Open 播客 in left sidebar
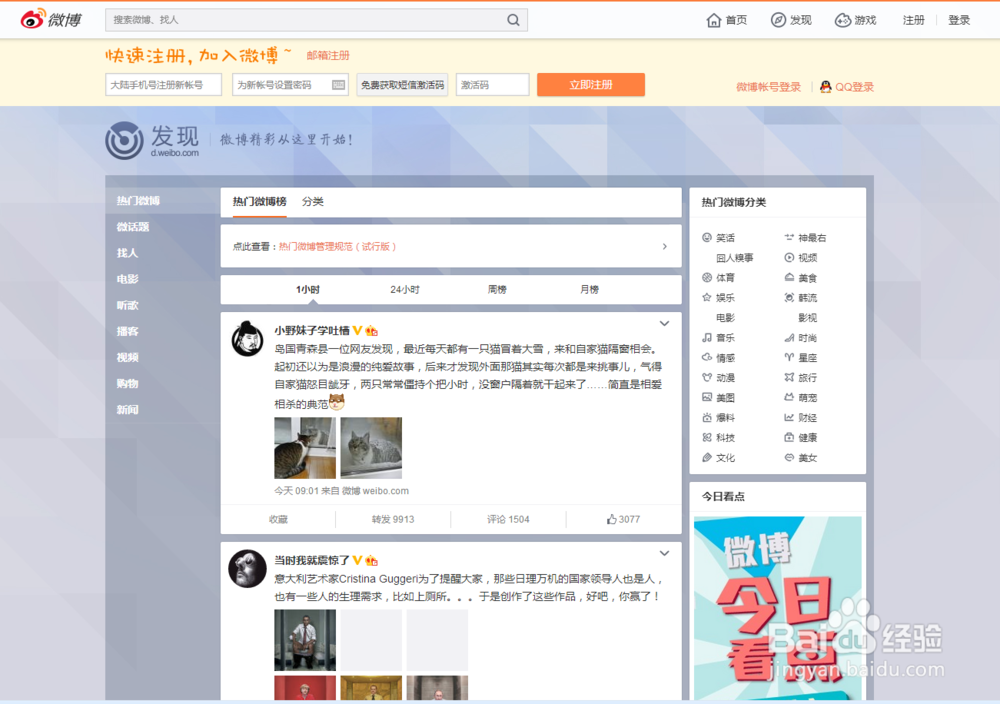Viewport: 1000px width, 704px height. pyautogui.click(x=127, y=331)
